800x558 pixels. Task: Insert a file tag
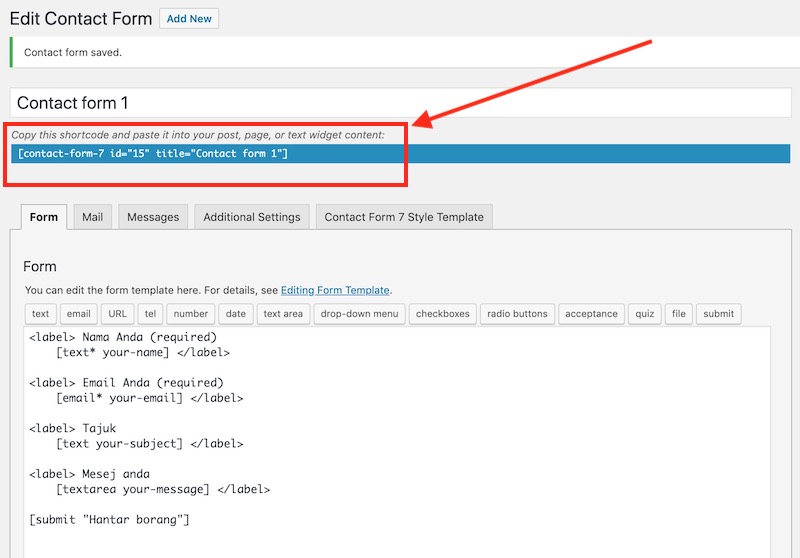pyautogui.click(x=679, y=314)
